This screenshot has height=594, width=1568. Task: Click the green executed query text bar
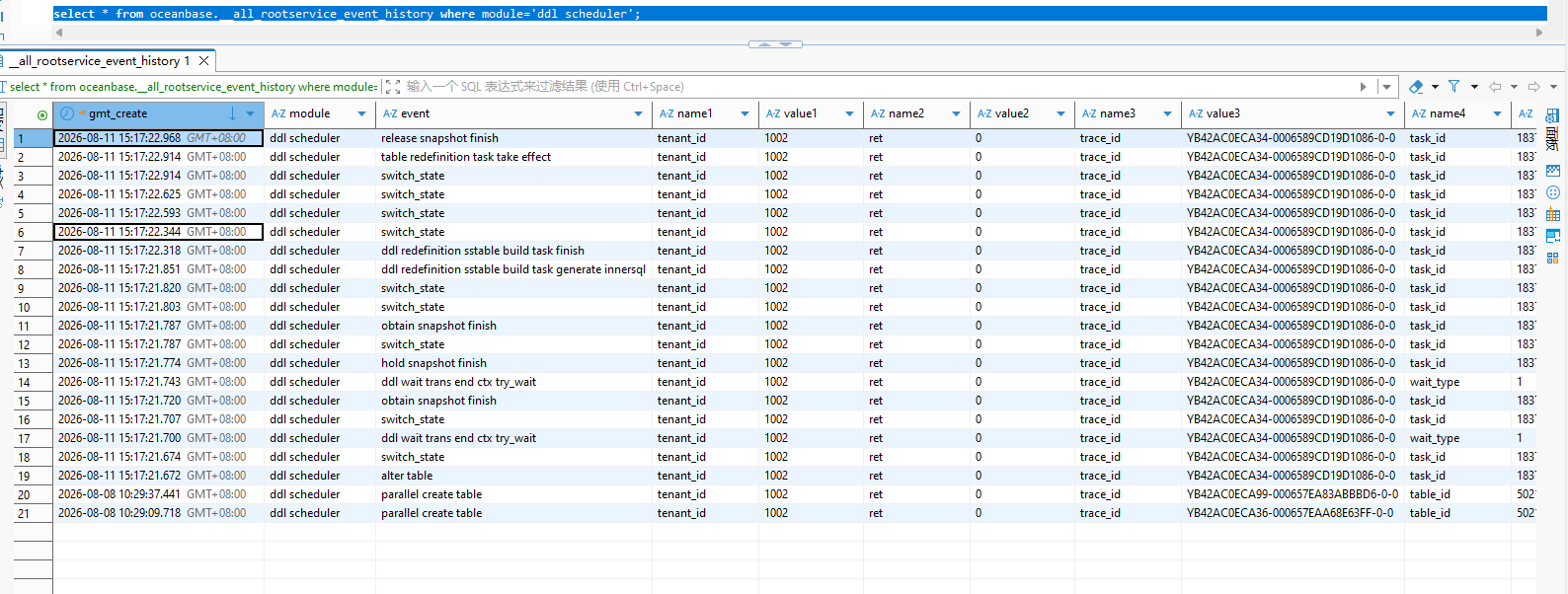coord(194,87)
